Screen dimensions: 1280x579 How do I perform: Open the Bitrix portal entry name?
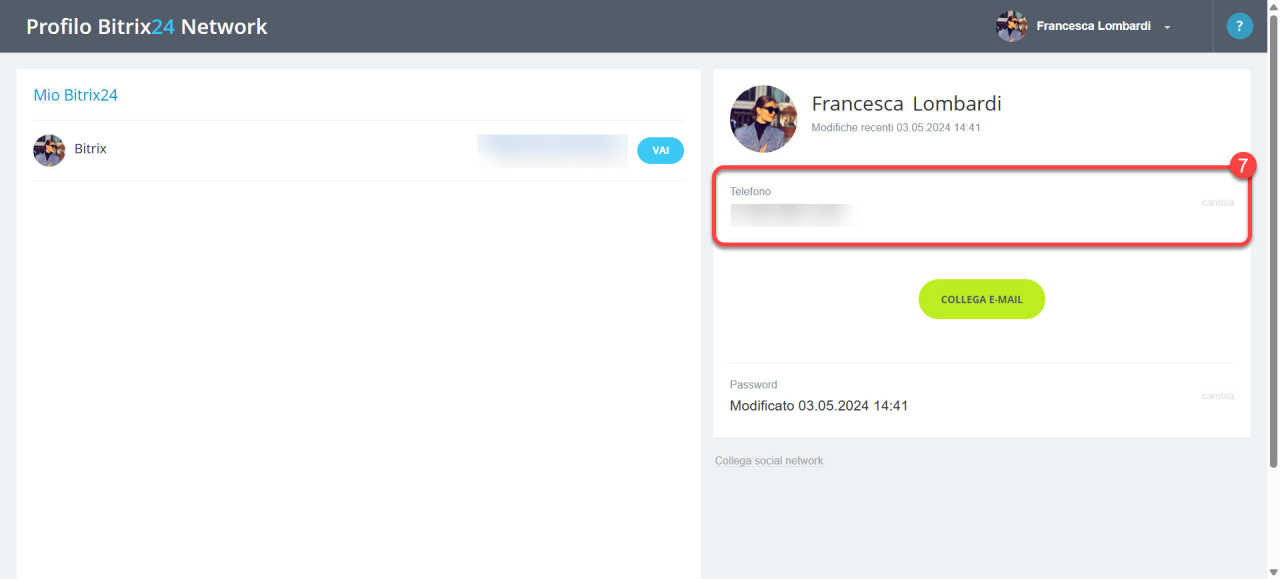(90, 148)
